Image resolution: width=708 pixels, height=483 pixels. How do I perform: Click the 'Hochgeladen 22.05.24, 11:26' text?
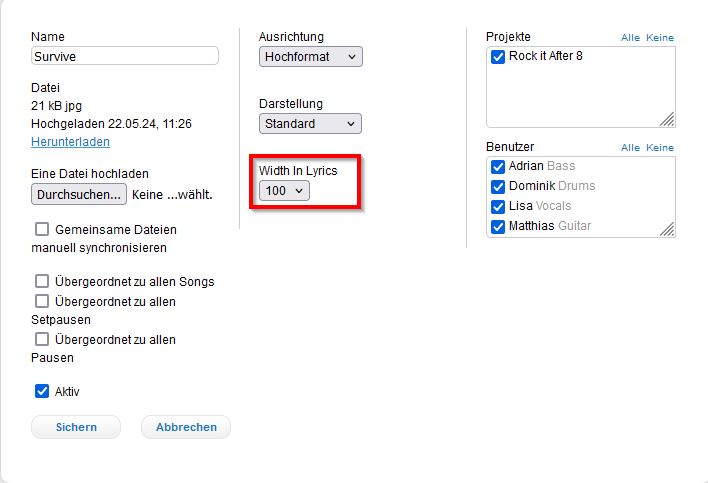(x=112, y=124)
